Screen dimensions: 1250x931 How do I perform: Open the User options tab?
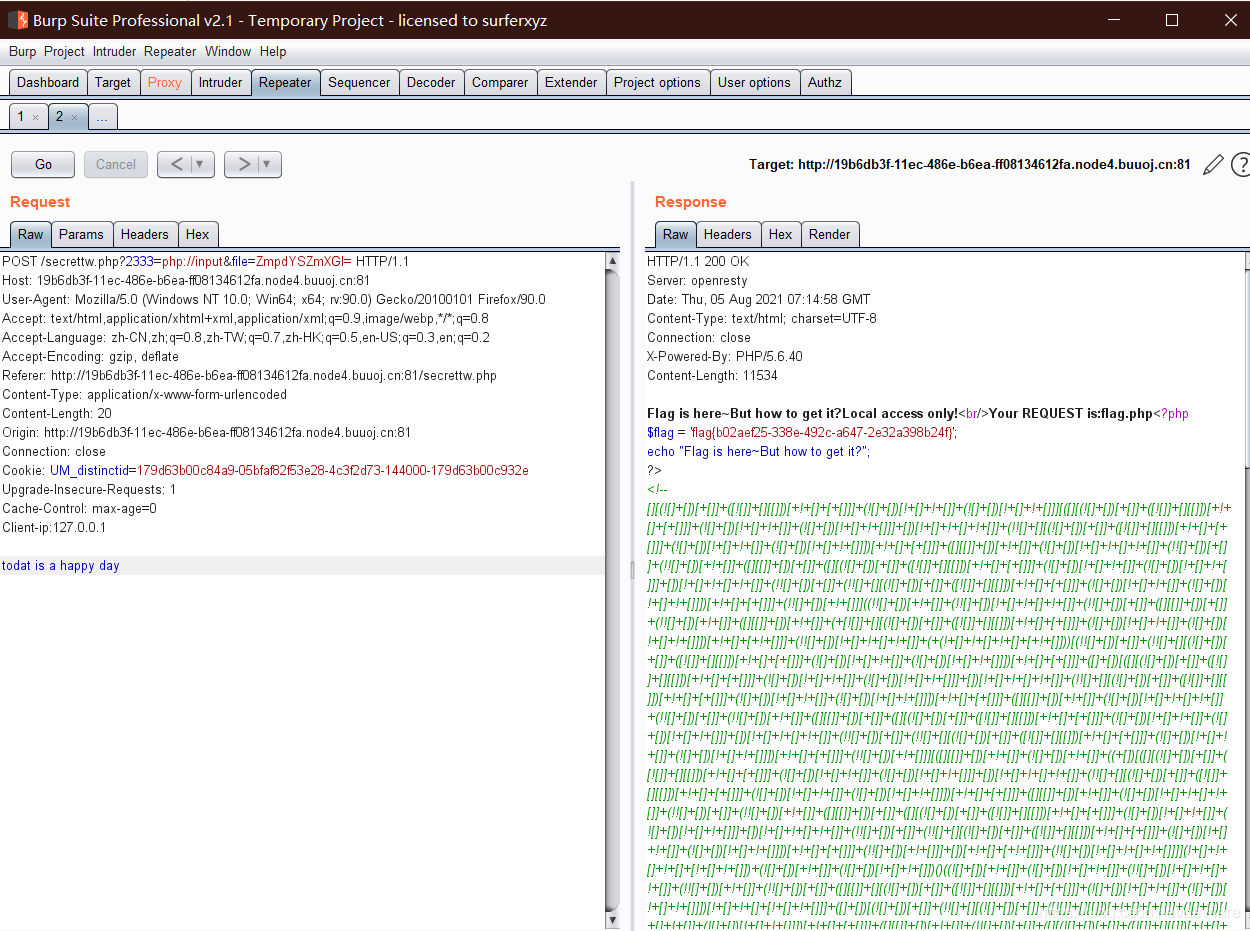pyautogui.click(x=754, y=83)
